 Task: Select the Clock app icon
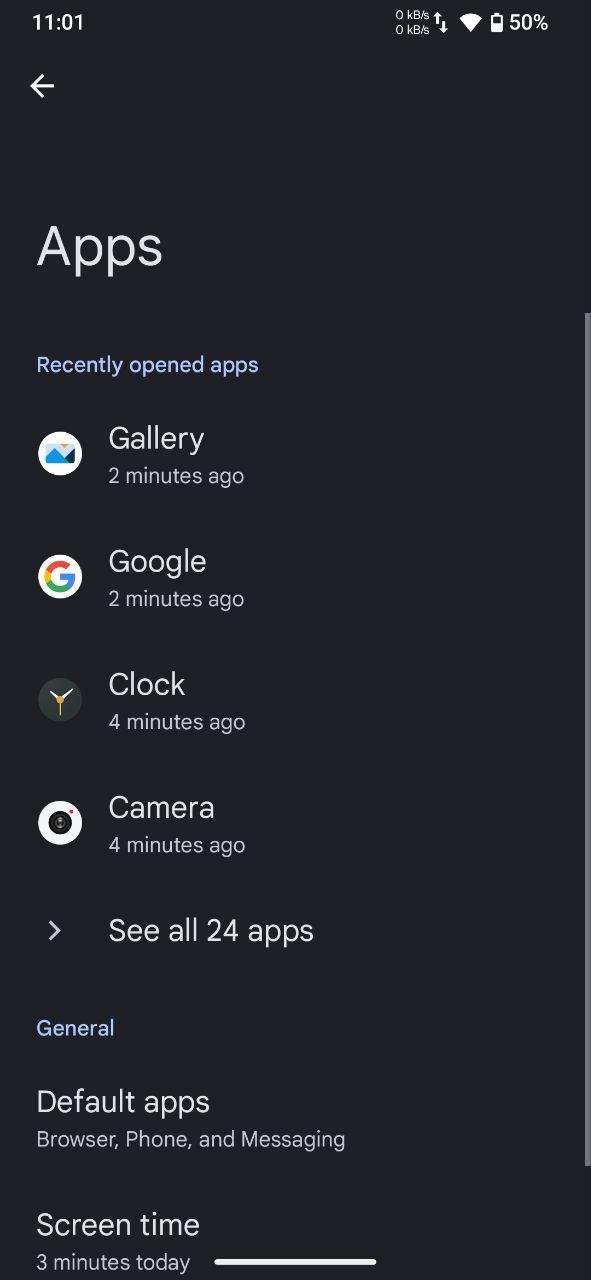pyautogui.click(x=60, y=700)
